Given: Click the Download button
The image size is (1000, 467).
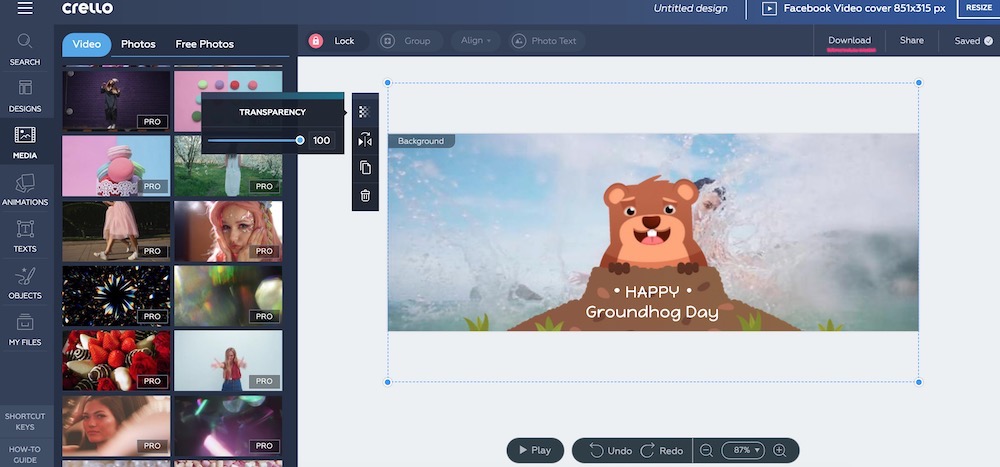Looking at the screenshot, I should (x=849, y=40).
